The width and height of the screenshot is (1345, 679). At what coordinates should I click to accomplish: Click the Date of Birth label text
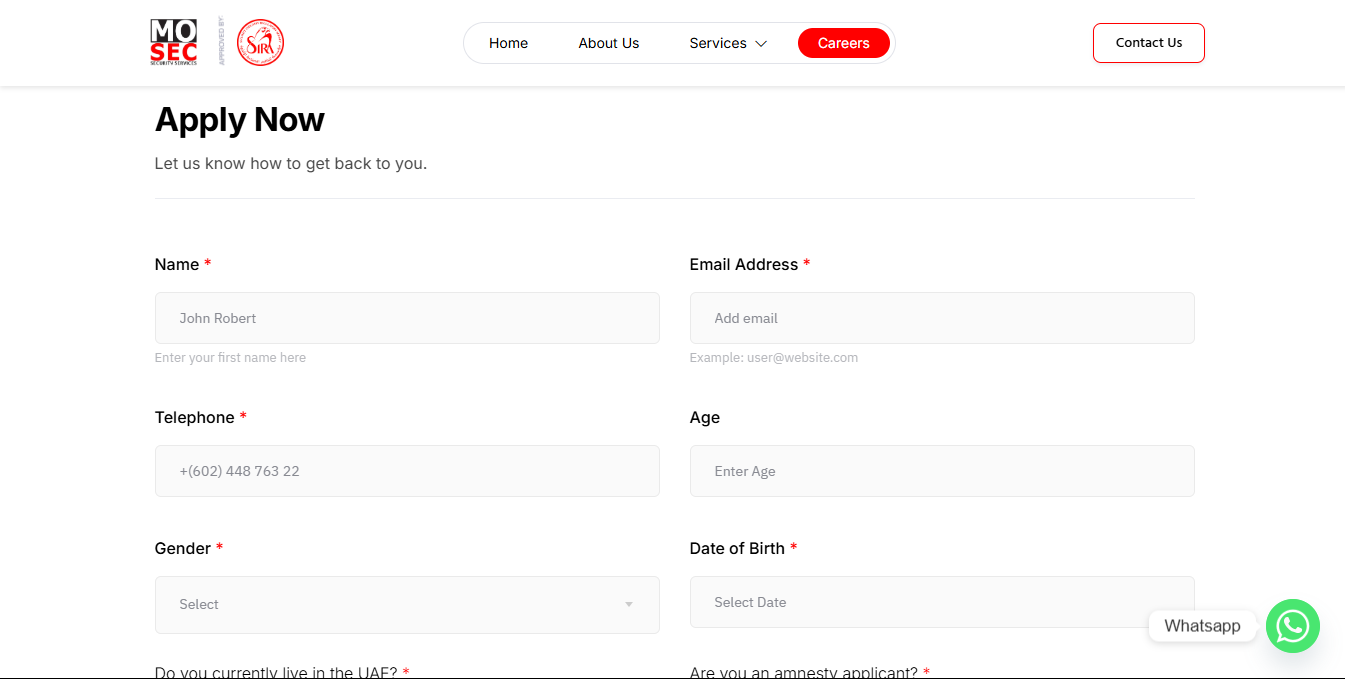pos(737,548)
